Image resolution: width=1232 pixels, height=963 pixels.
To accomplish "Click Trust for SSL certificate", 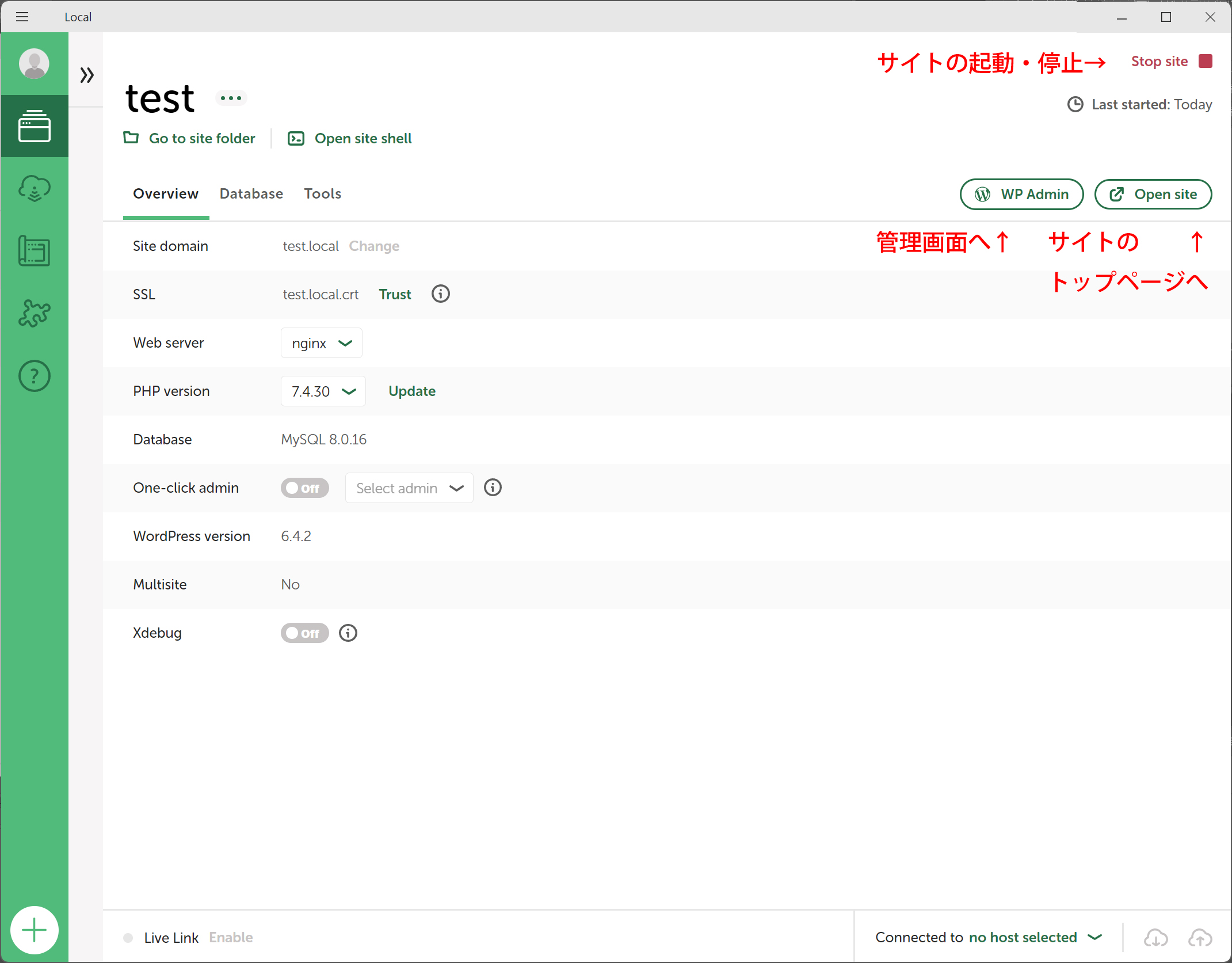I will point(395,294).
